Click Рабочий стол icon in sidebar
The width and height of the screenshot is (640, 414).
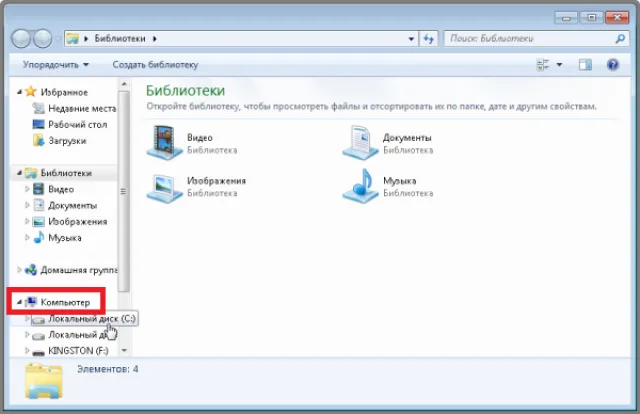(38, 124)
